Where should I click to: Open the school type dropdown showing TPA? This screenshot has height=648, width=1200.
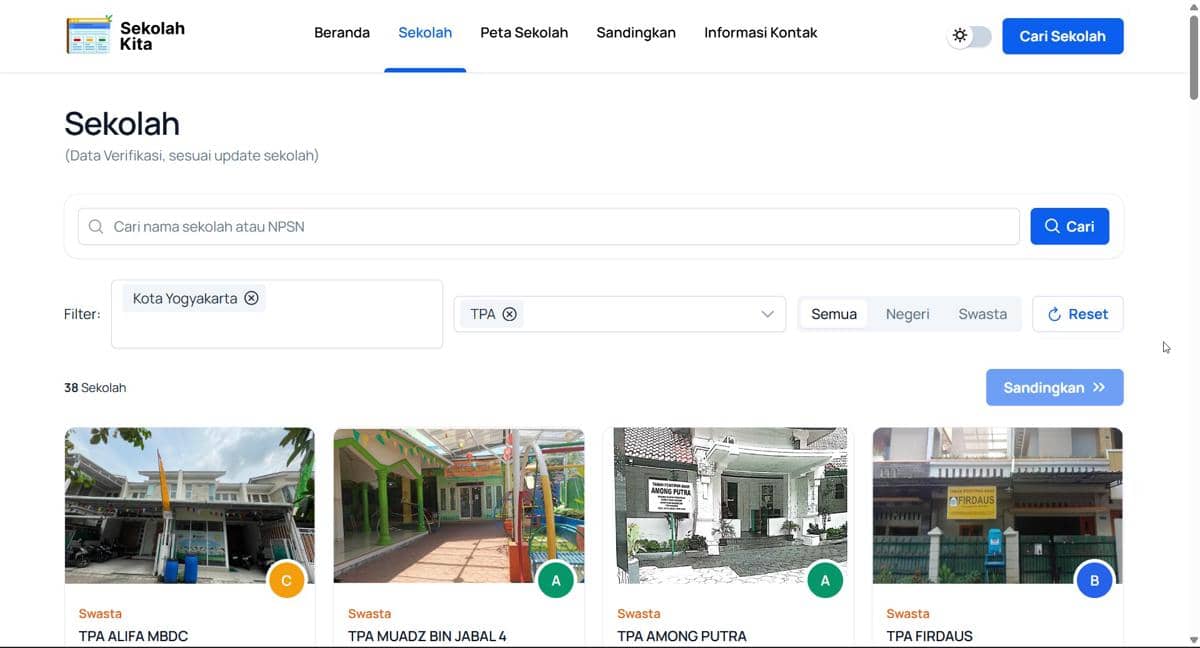coord(768,313)
